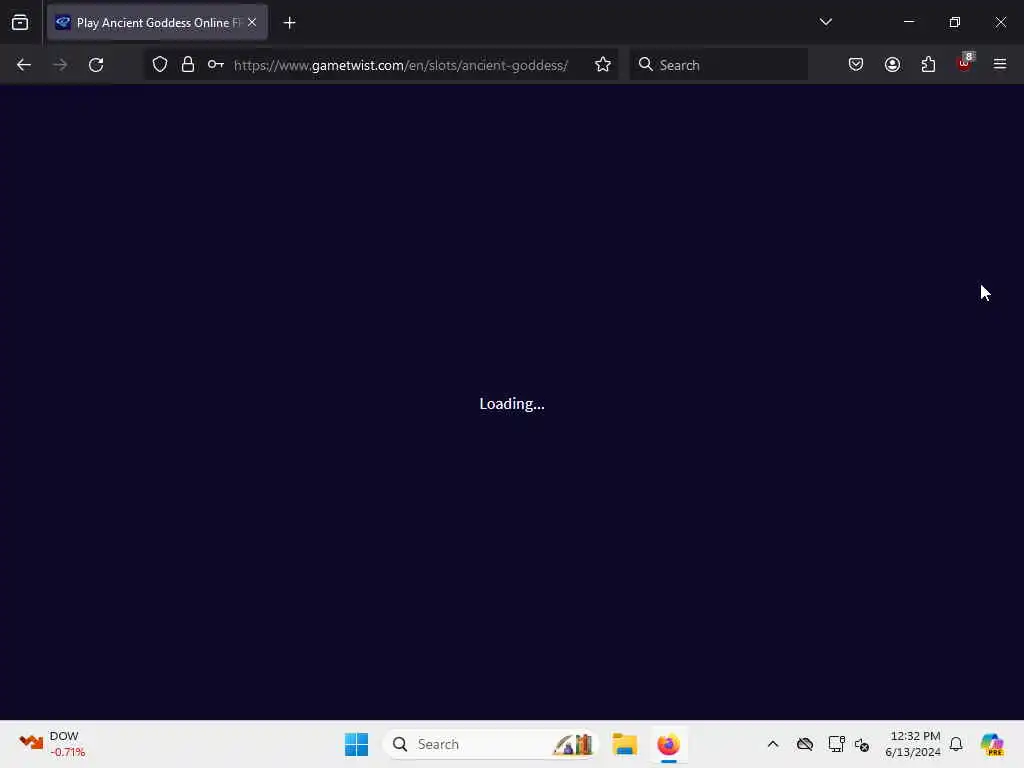Open the DOW stocks widget

coord(53,744)
